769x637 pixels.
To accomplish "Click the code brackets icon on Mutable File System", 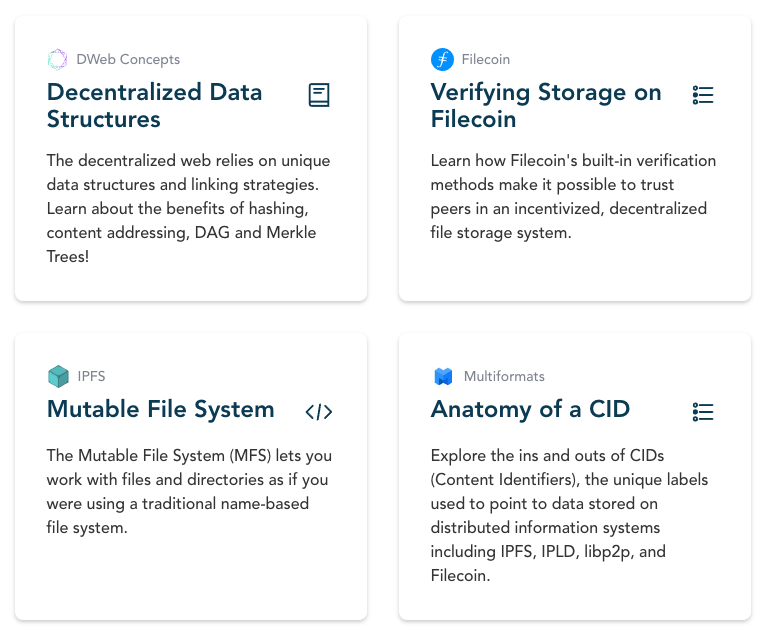I will tap(319, 411).
